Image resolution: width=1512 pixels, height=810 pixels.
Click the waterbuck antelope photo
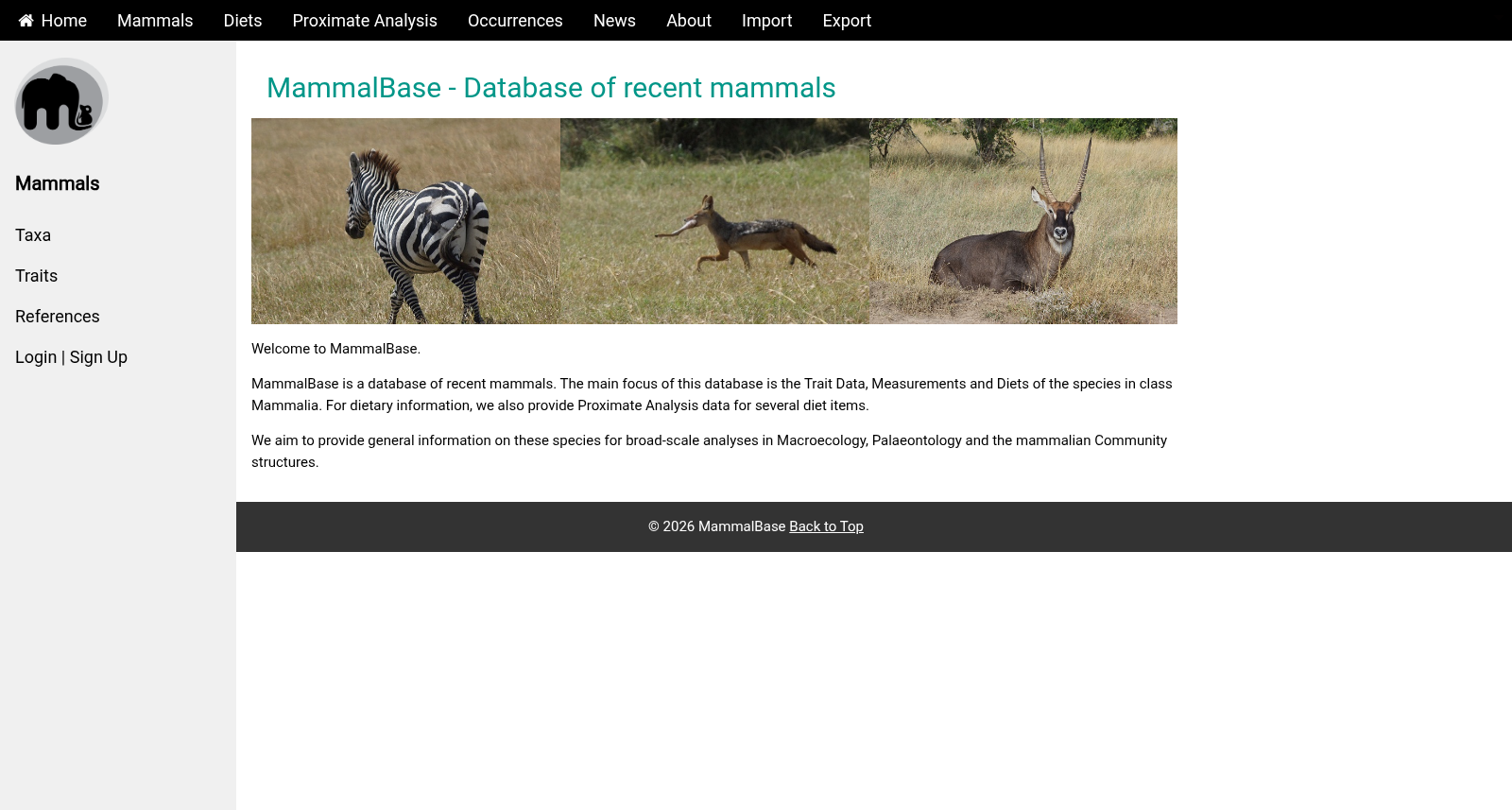1023,221
